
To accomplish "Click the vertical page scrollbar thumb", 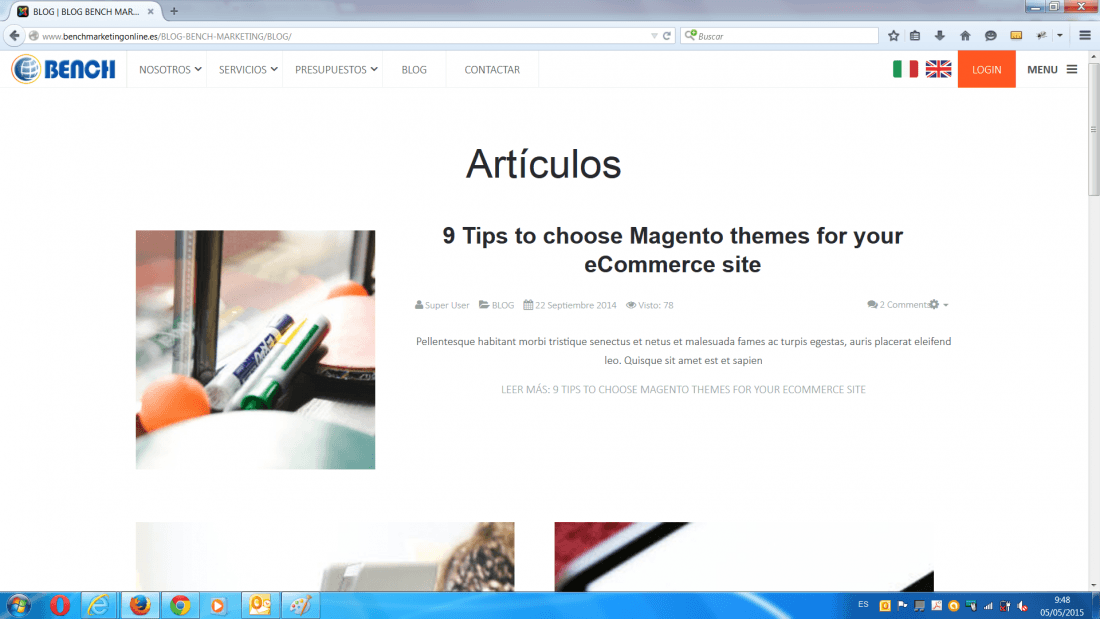I will (1093, 131).
